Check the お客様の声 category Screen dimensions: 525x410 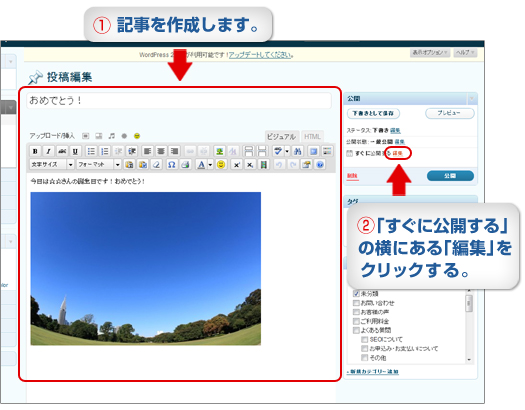356,312
